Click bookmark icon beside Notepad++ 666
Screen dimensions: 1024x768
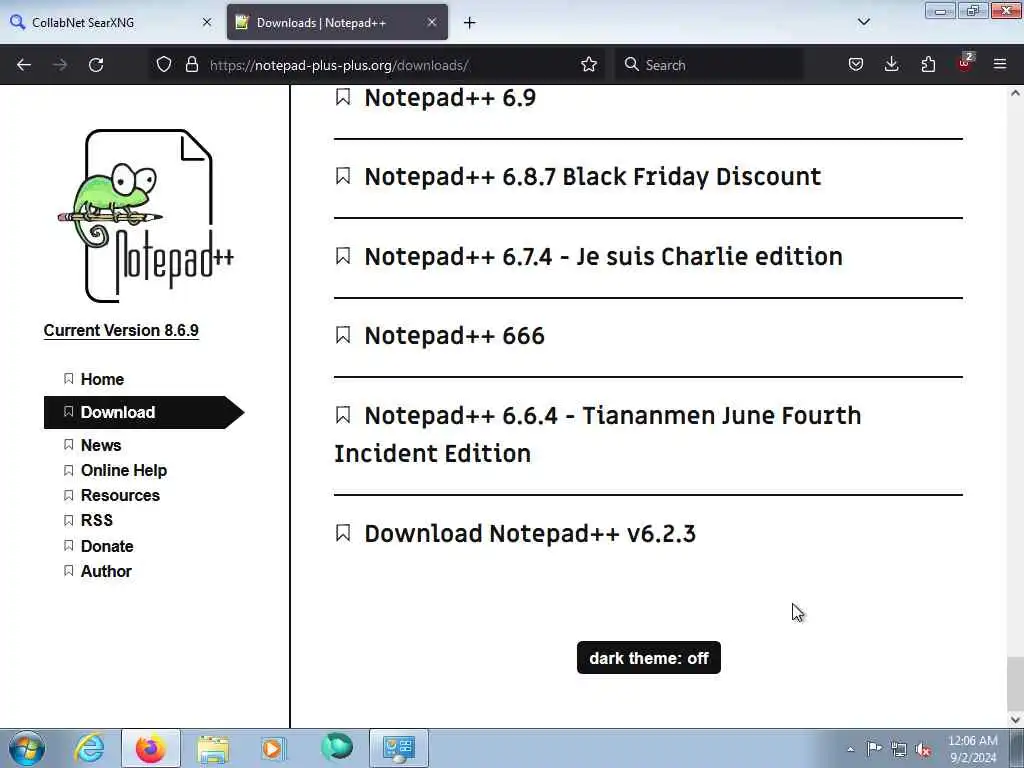click(343, 335)
